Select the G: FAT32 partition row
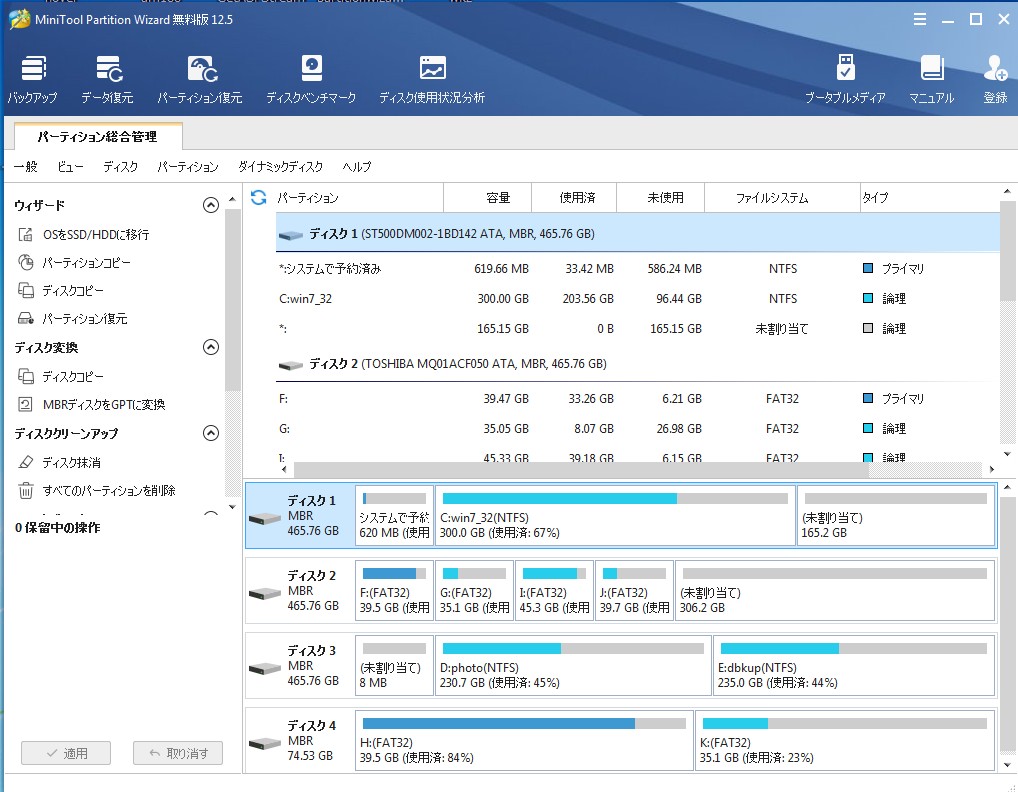Viewport: 1018px width, 792px height. click(x=638, y=428)
